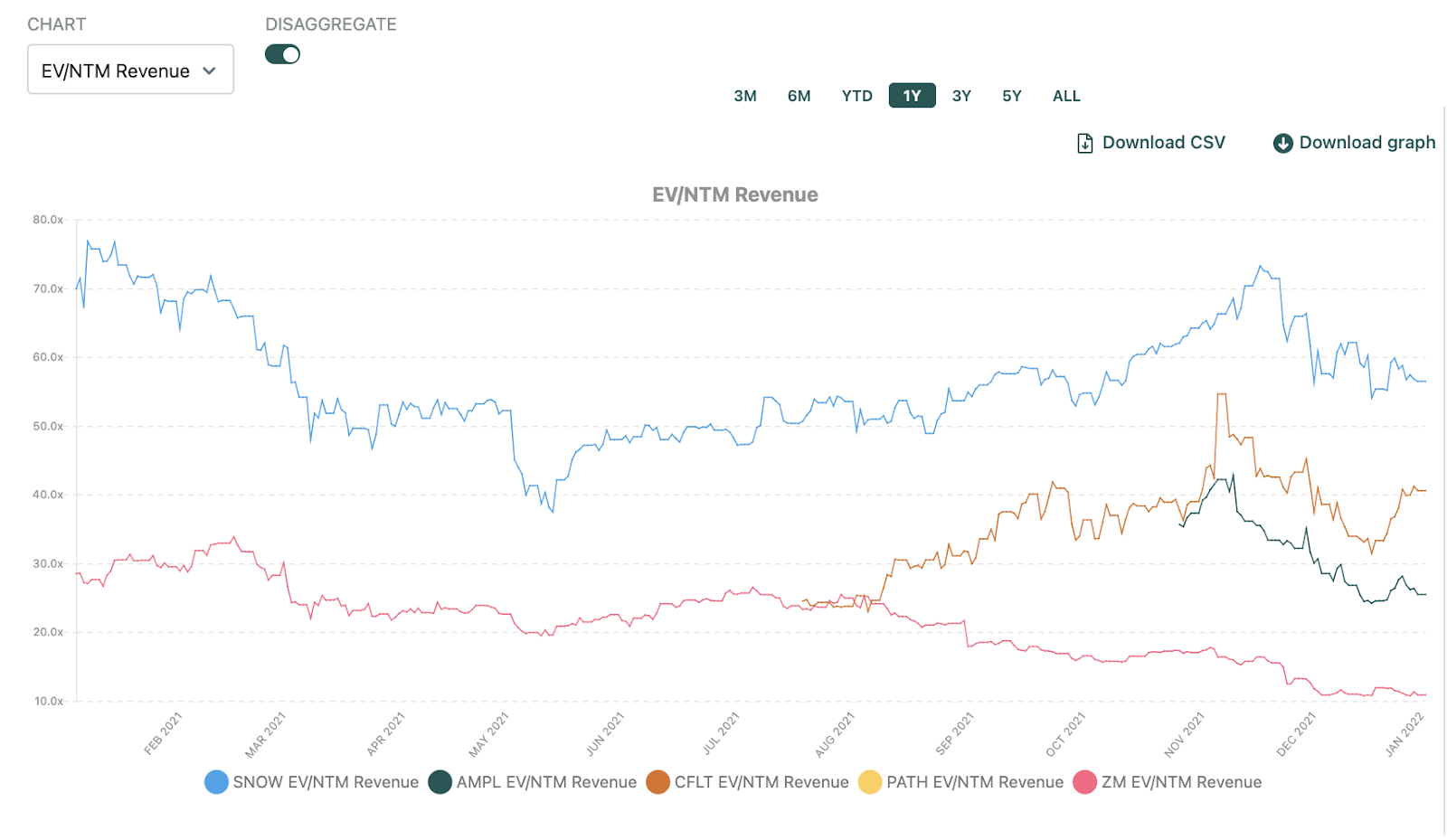Image resolution: width=1447 pixels, height=840 pixels.
Task: Click the PATH yellow legend circle
Action: click(869, 782)
